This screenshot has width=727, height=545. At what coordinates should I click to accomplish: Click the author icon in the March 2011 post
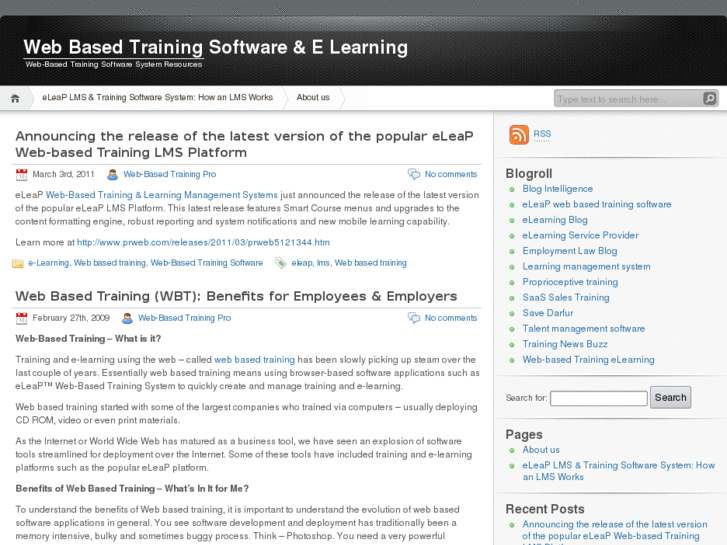click(112, 174)
